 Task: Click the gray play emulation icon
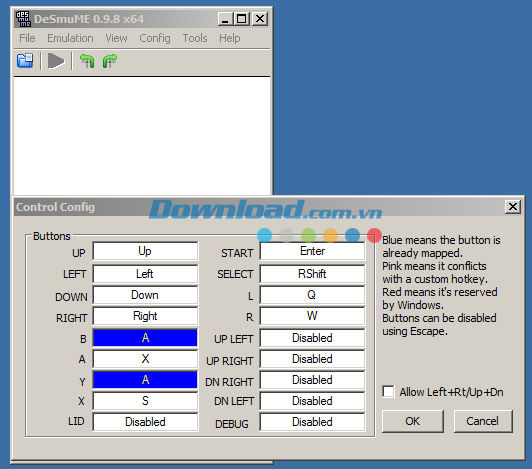(x=56, y=61)
